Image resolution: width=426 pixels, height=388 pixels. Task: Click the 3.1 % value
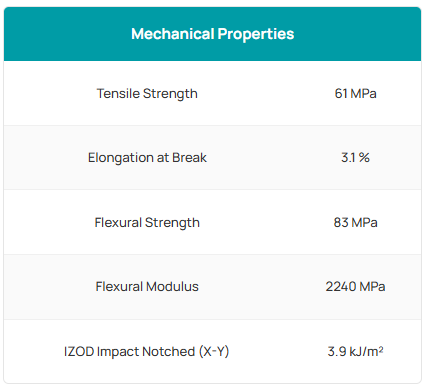[355, 157]
